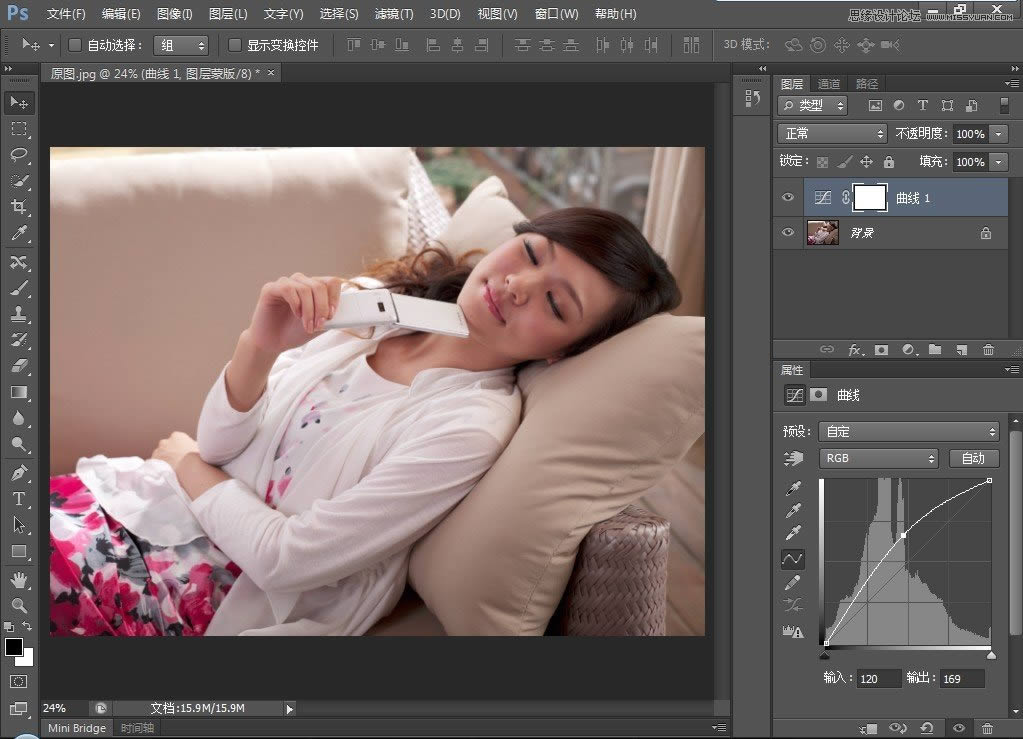Enable the 显示变换控件 checkbox
This screenshot has height=739, width=1023.
pyautogui.click(x=235, y=45)
